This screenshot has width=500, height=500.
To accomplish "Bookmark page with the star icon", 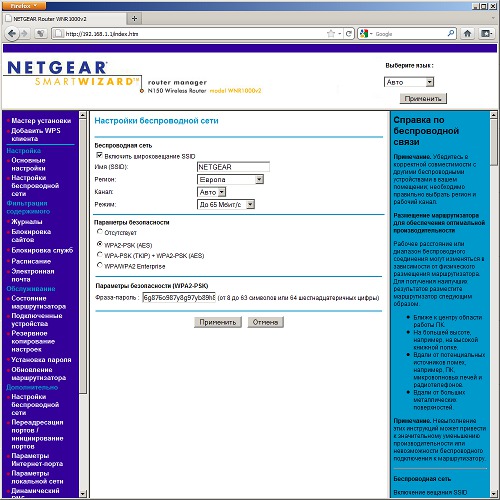I will pyautogui.click(x=331, y=34).
